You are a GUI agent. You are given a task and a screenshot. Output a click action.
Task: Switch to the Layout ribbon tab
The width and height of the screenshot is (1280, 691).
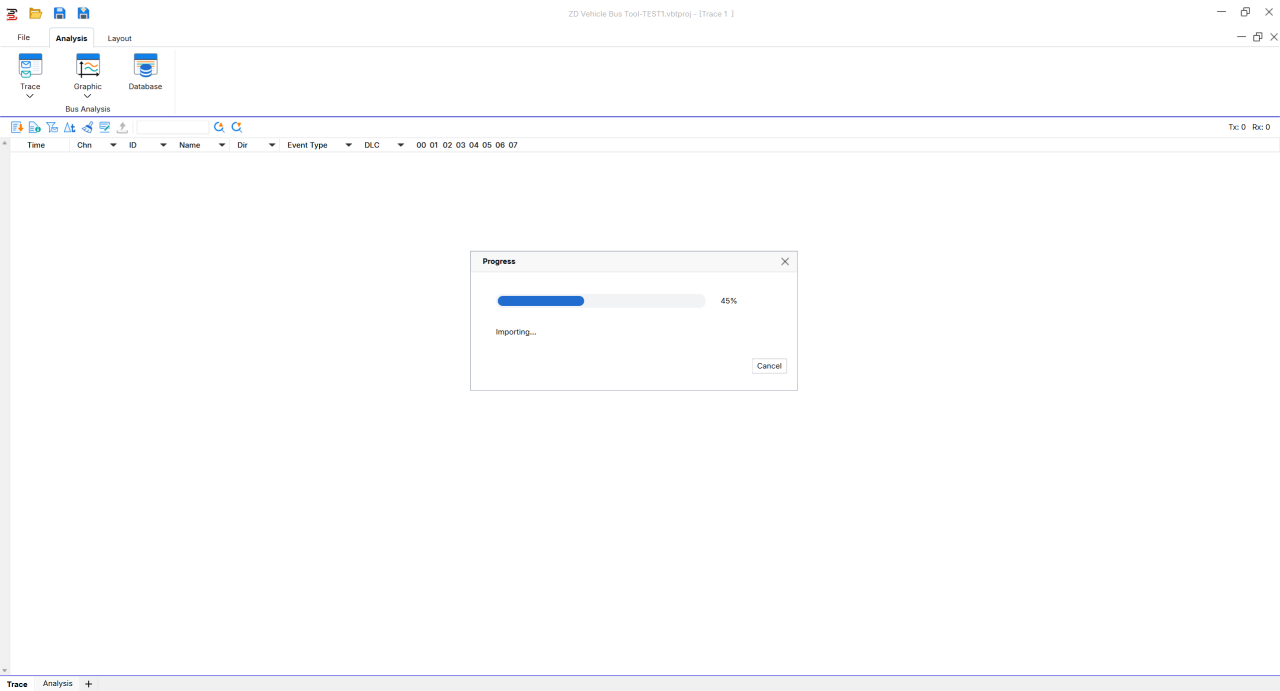tap(120, 38)
